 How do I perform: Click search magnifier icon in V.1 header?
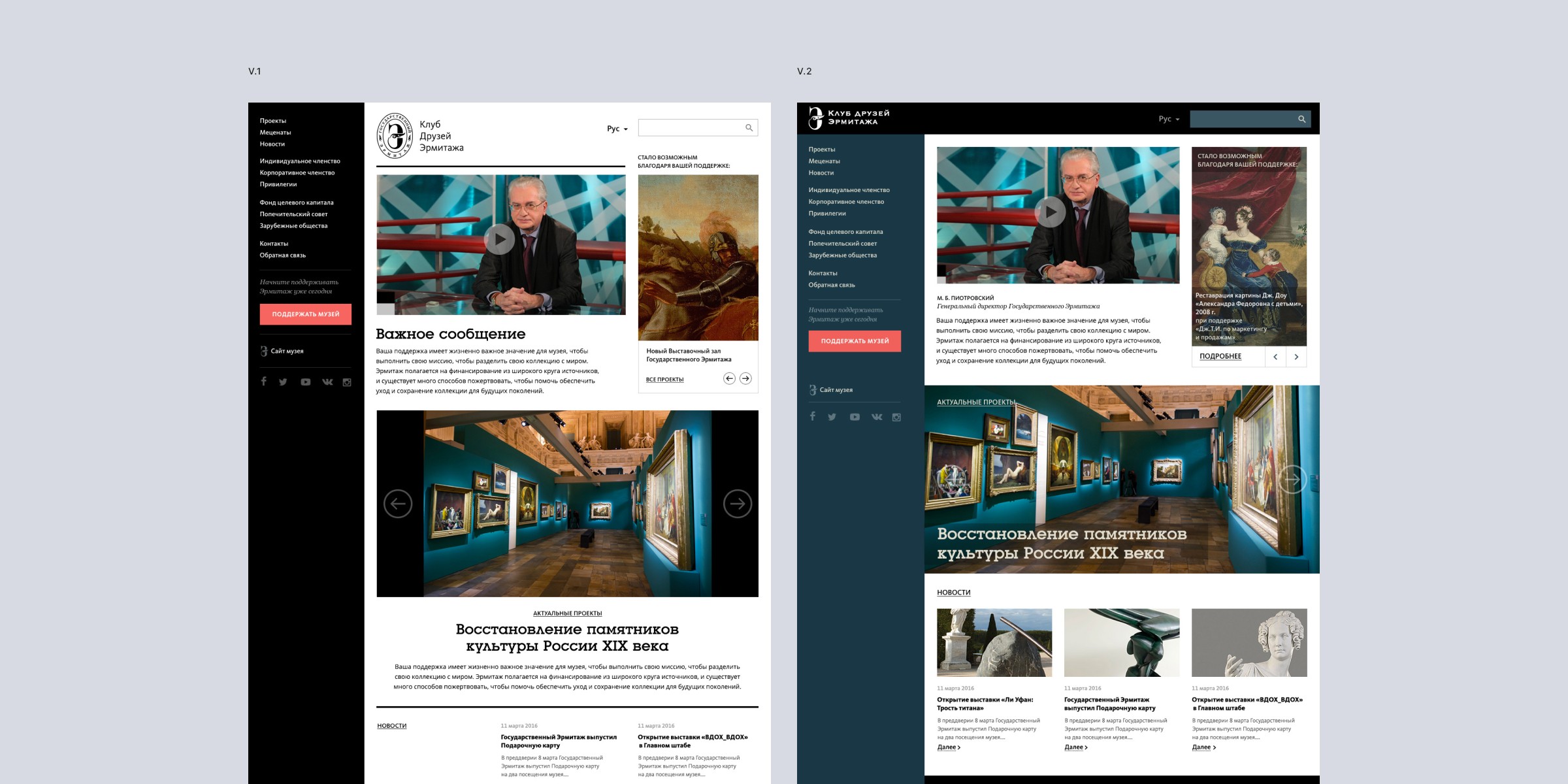coord(749,128)
